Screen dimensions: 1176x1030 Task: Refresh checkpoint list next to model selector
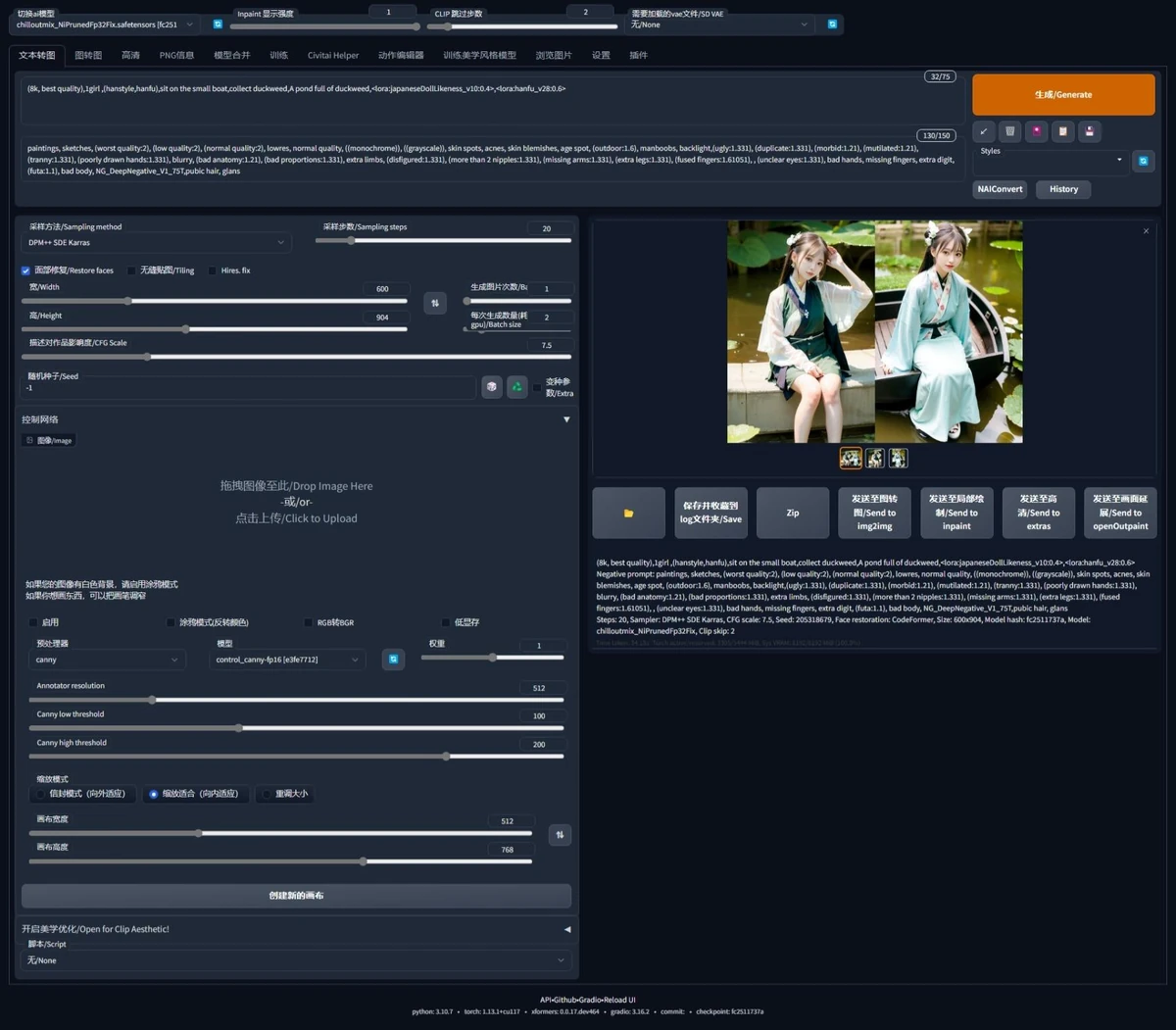click(x=218, y=23)
